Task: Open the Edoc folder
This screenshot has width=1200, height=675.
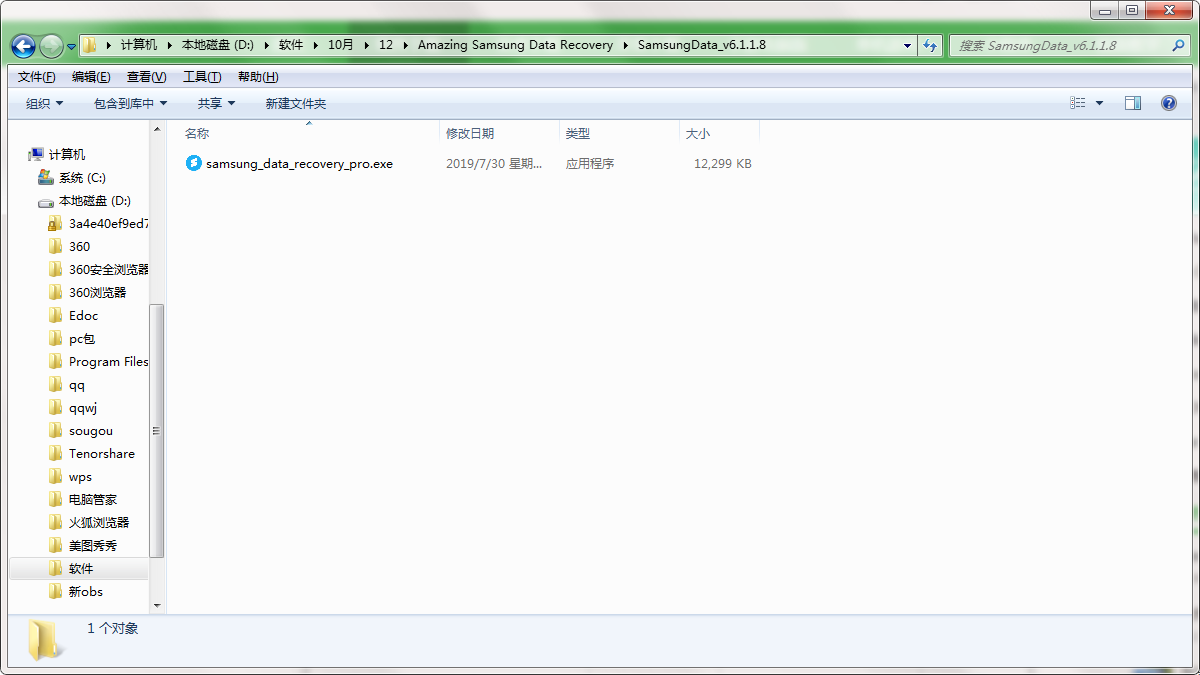Action: pos(83,315)
